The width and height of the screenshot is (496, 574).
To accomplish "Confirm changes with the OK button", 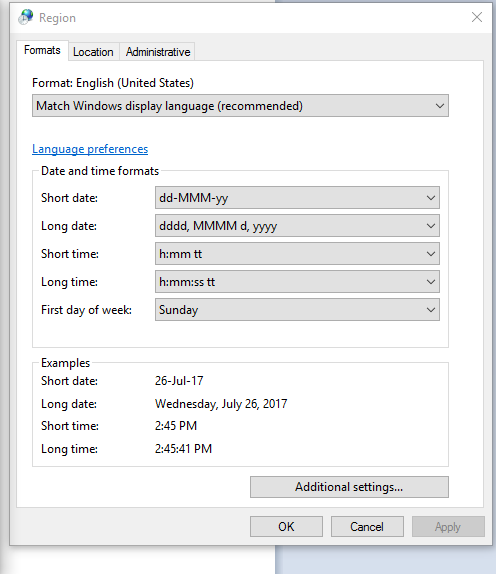I will tap(286, 526).
